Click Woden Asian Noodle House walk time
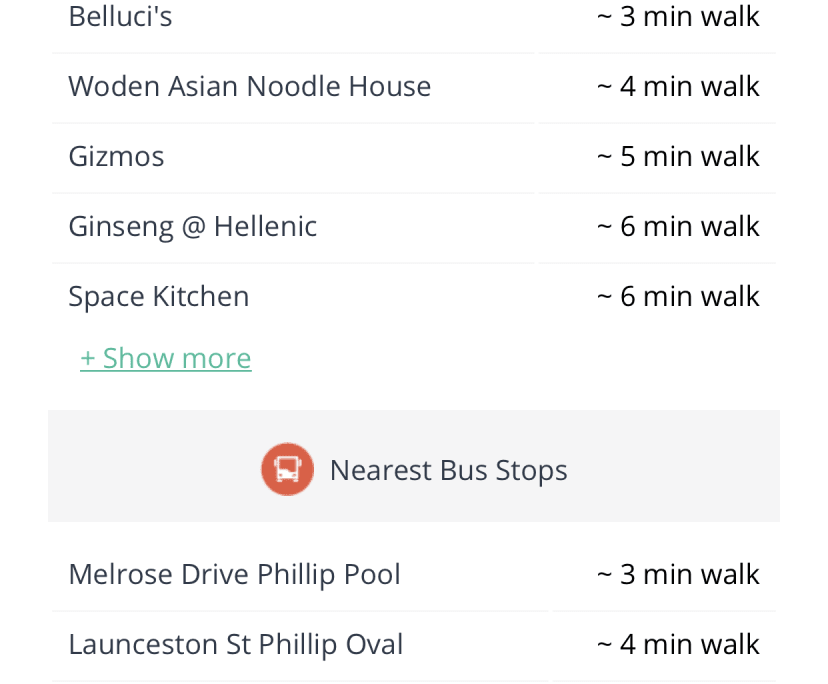The width and height of the screenshot is (828, 684). [x=678, y=86]
